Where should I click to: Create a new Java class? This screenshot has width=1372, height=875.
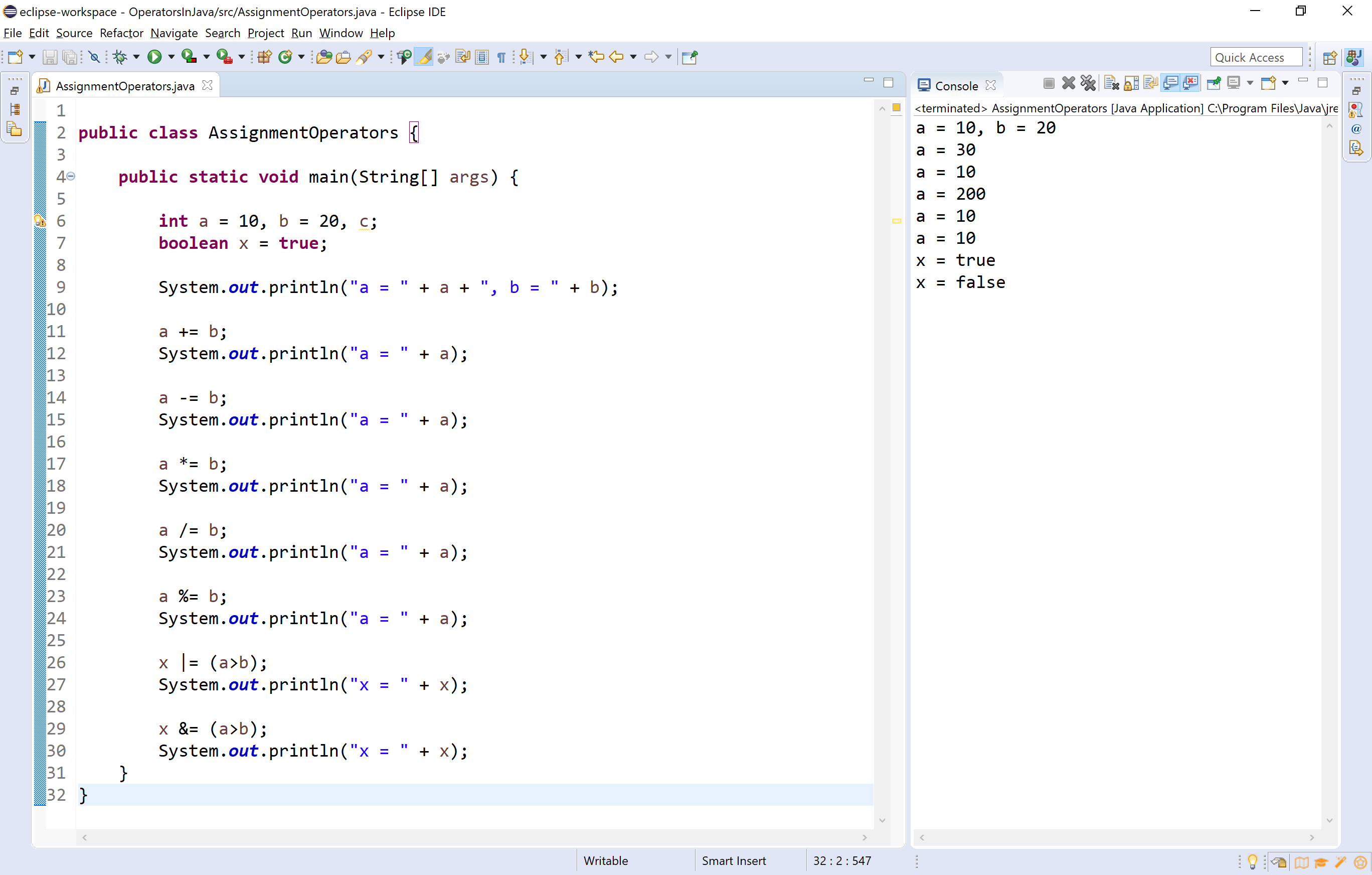click(x=285, y=56)
